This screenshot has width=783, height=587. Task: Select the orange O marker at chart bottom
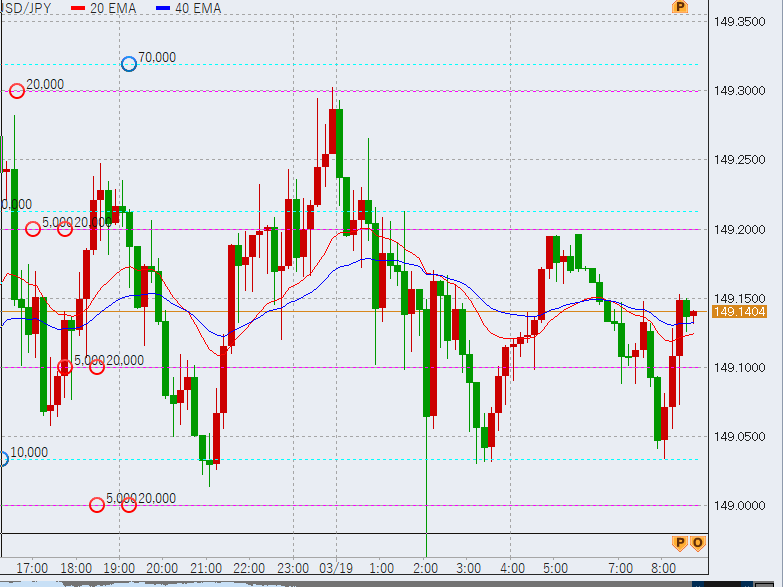[697, 543]
